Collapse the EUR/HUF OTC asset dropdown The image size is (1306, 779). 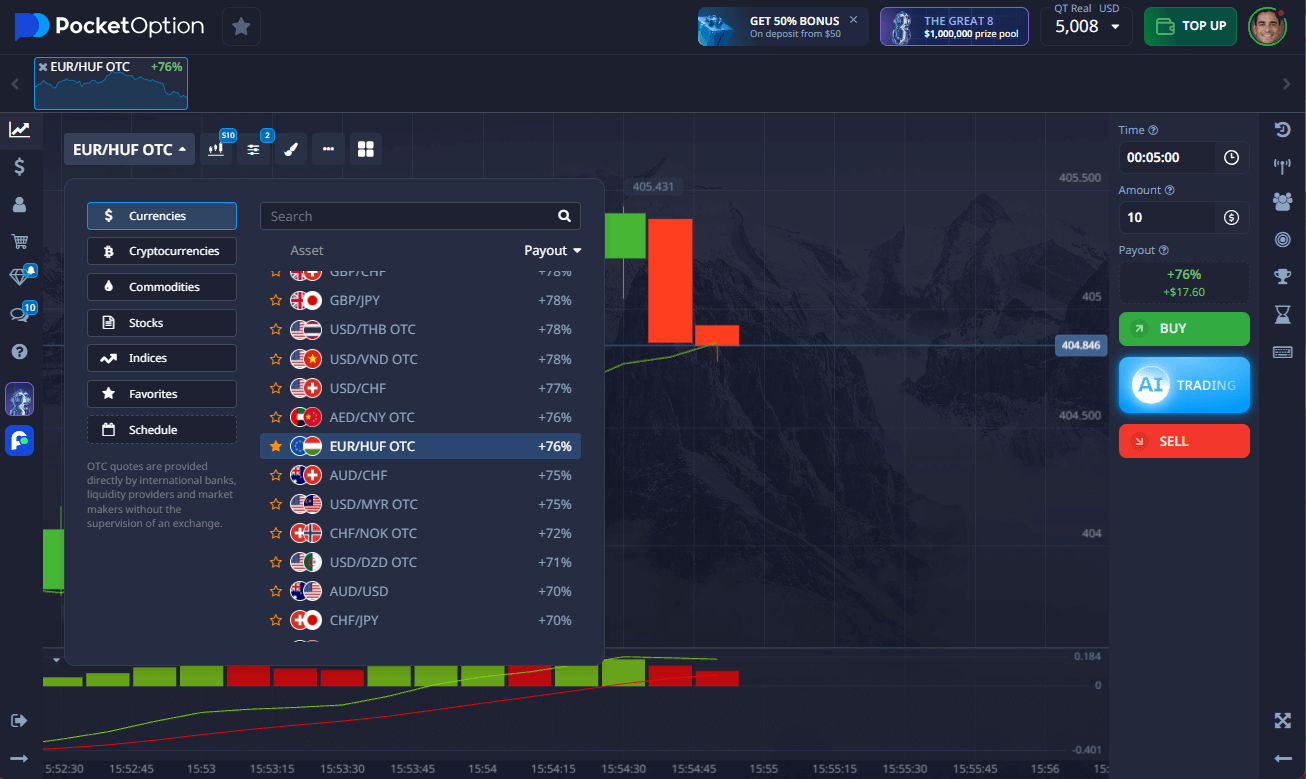pos(129,150)
